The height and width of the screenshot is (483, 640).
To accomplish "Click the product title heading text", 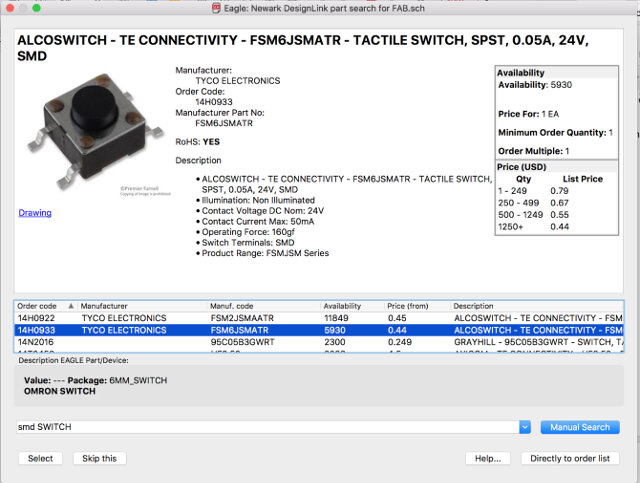I will pyautogui.click(x=303, y=48).
